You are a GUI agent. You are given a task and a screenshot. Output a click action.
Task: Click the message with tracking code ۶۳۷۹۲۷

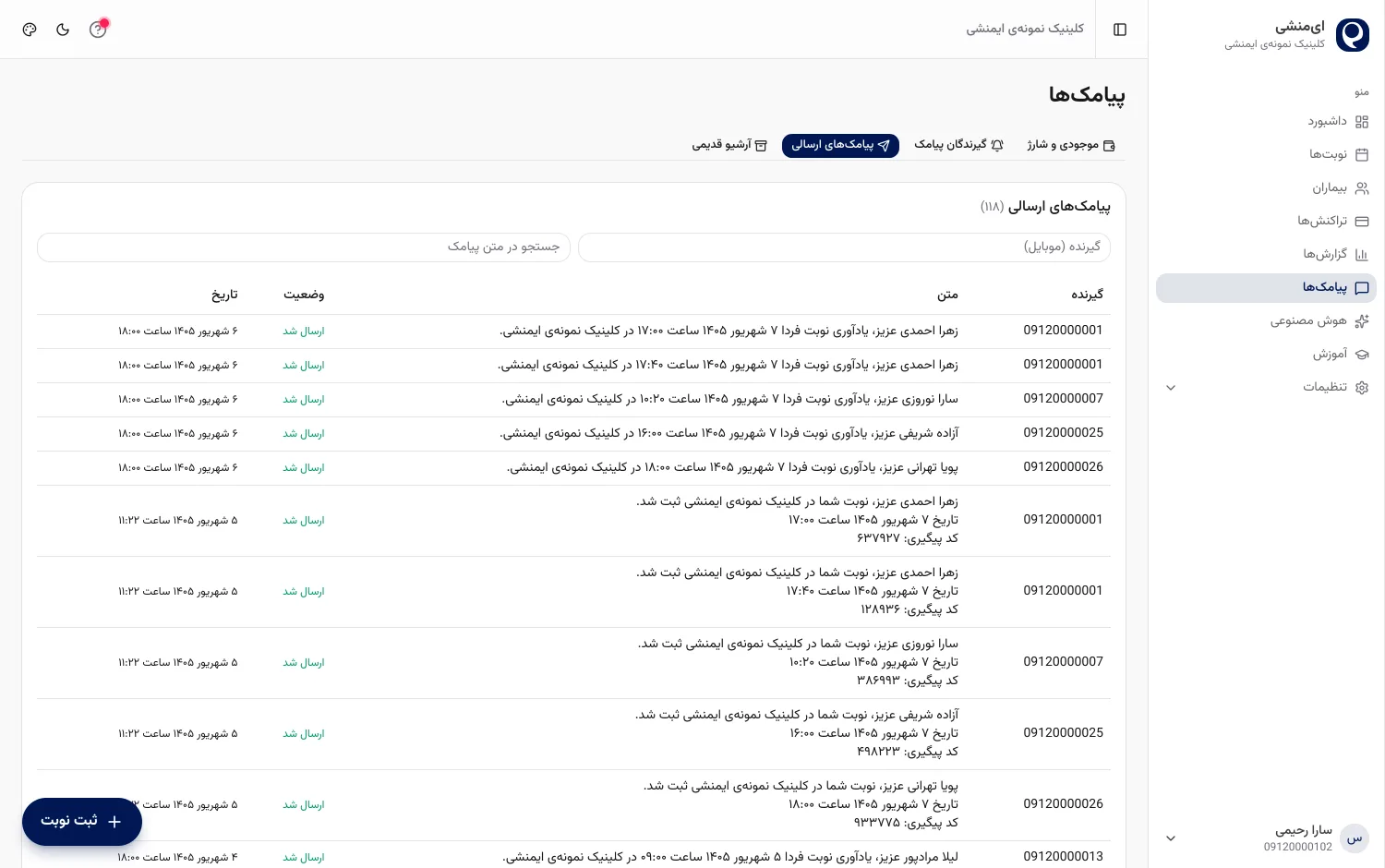[x=797, y=520]
